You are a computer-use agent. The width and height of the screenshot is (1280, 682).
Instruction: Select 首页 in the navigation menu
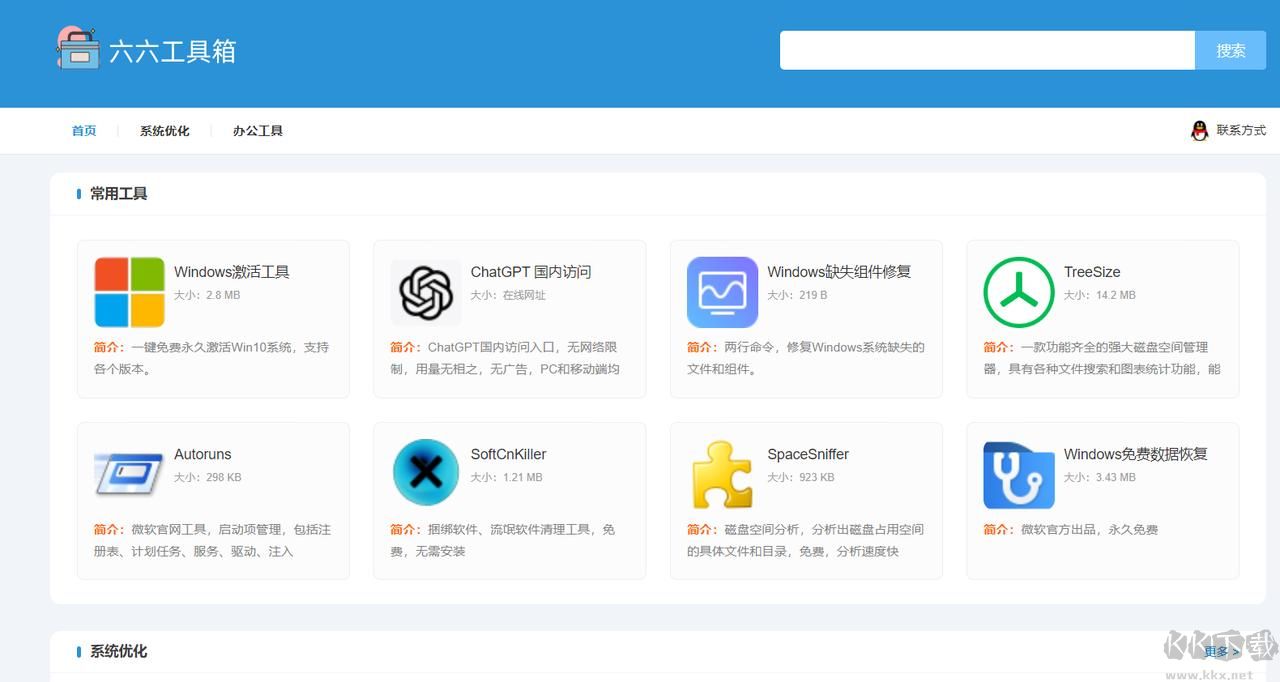tap(83, 130)
